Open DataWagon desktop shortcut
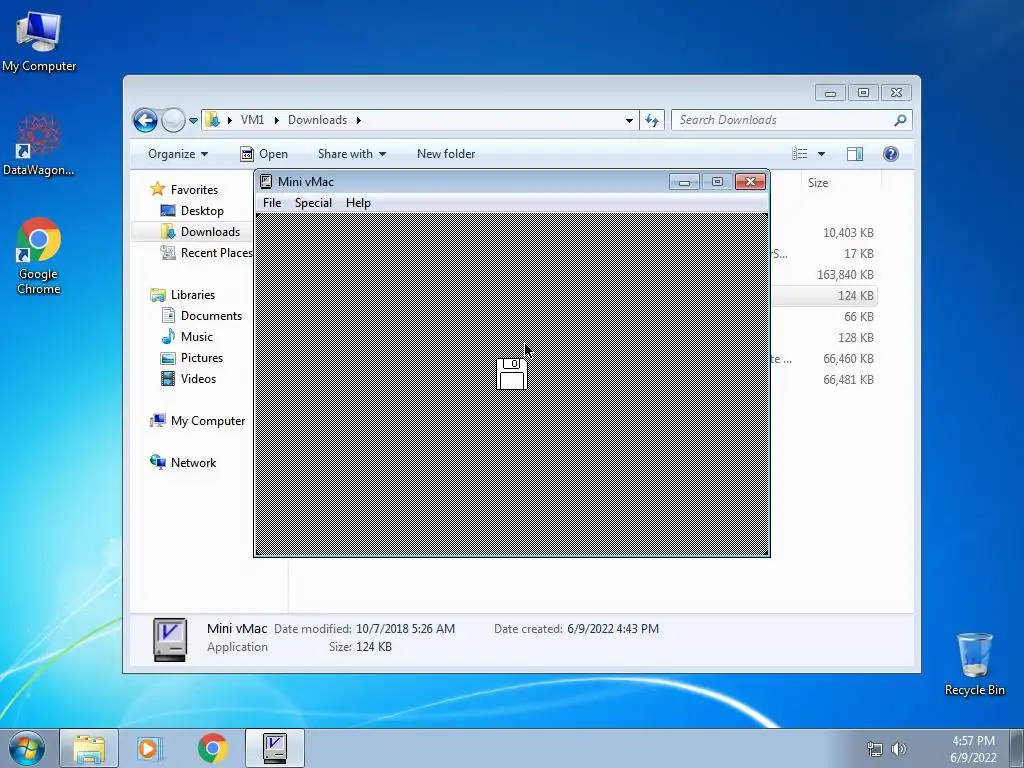Image resolution: width=1024 pixels, height=768 pixels. (39, 146)
